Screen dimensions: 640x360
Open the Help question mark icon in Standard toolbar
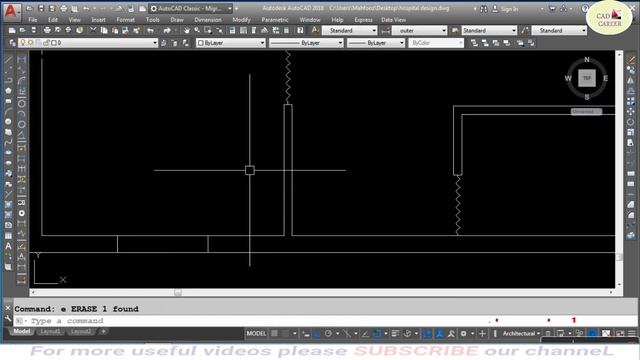point(300,31)
